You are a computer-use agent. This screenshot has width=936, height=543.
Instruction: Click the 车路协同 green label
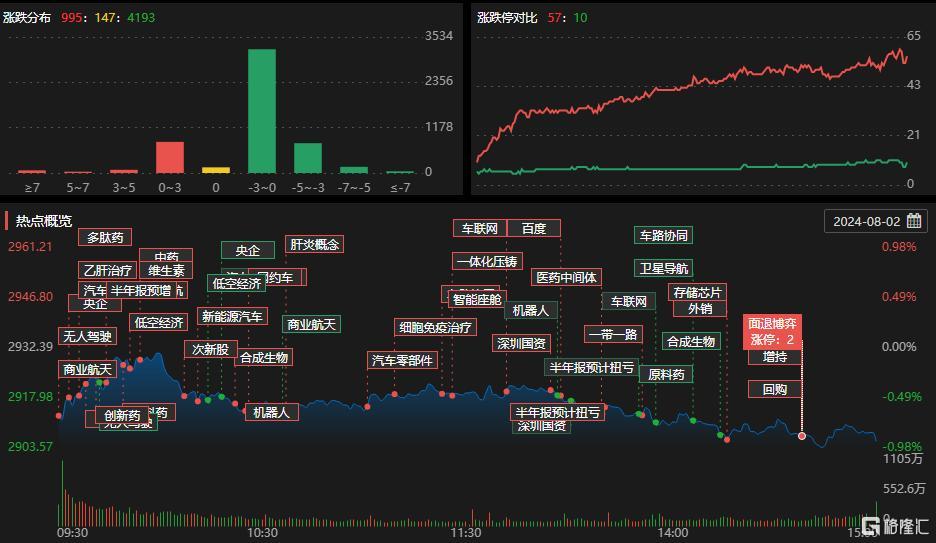[x=663, y=235]
